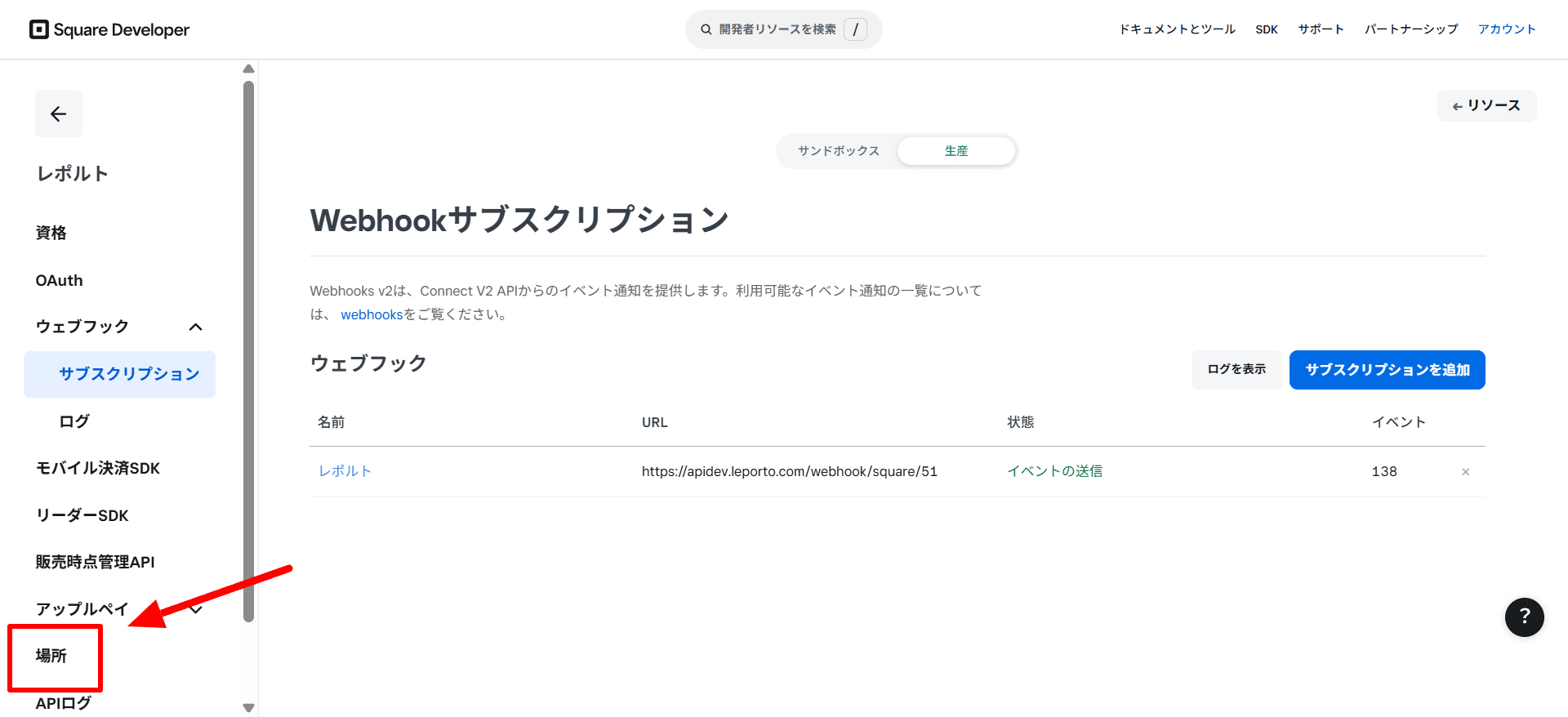
Task: Open 場所 in the sidebar
Action: click(51, 656)
